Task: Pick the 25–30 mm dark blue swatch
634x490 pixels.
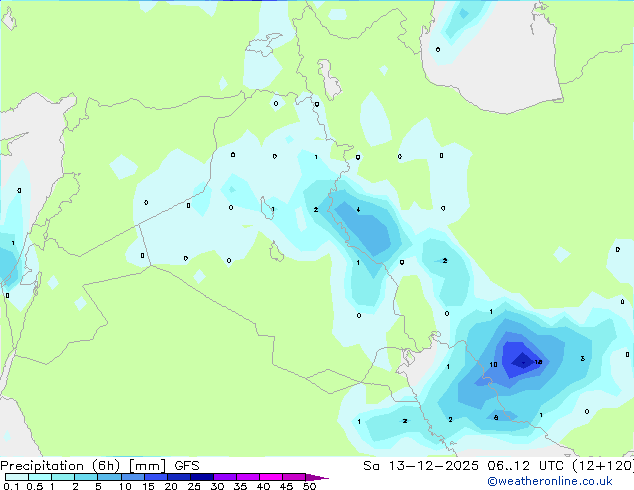Action: tap(202, 477)
